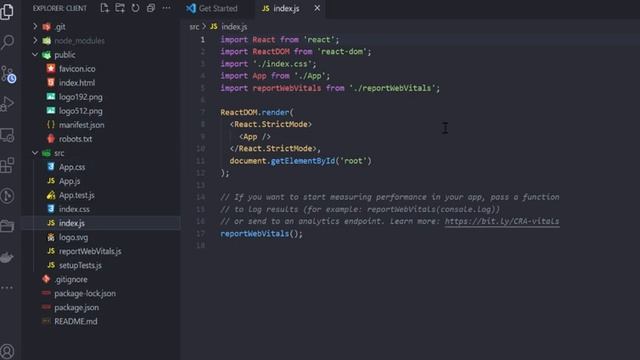
Task: Open the folder-shaped activity bar icon
Action: (7, 226)
